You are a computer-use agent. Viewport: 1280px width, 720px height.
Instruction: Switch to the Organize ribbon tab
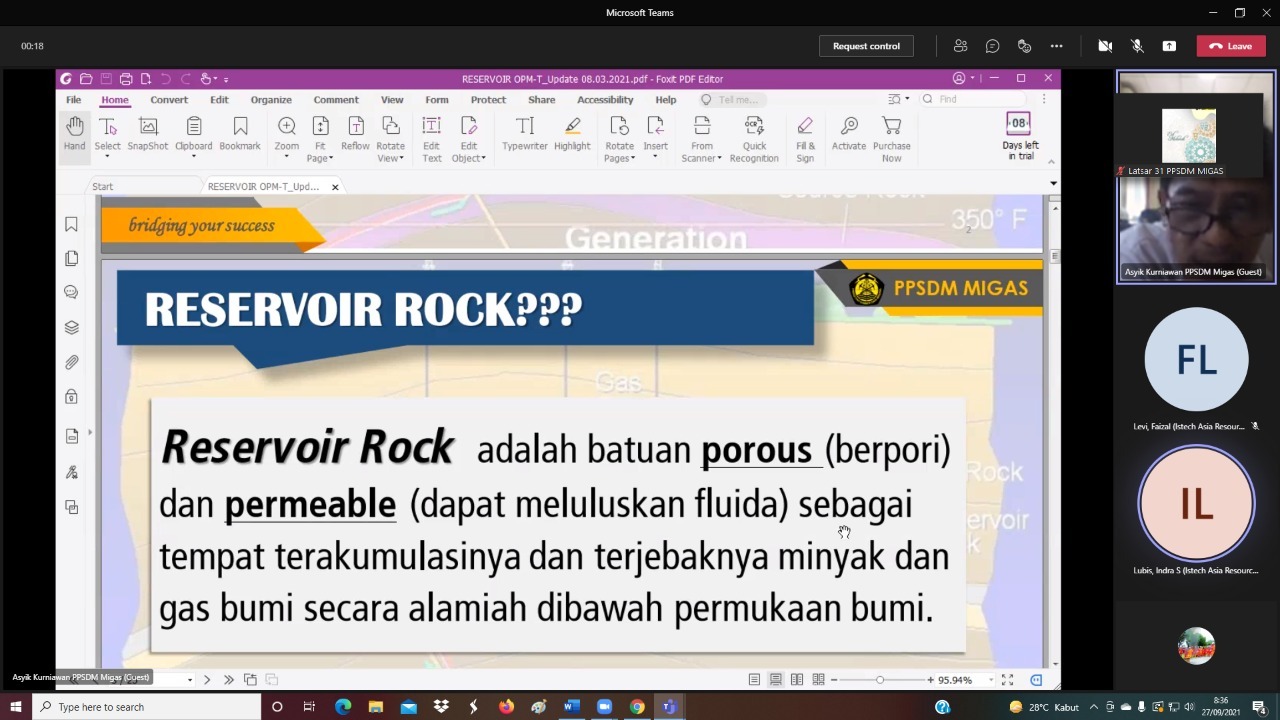(271, 100)
